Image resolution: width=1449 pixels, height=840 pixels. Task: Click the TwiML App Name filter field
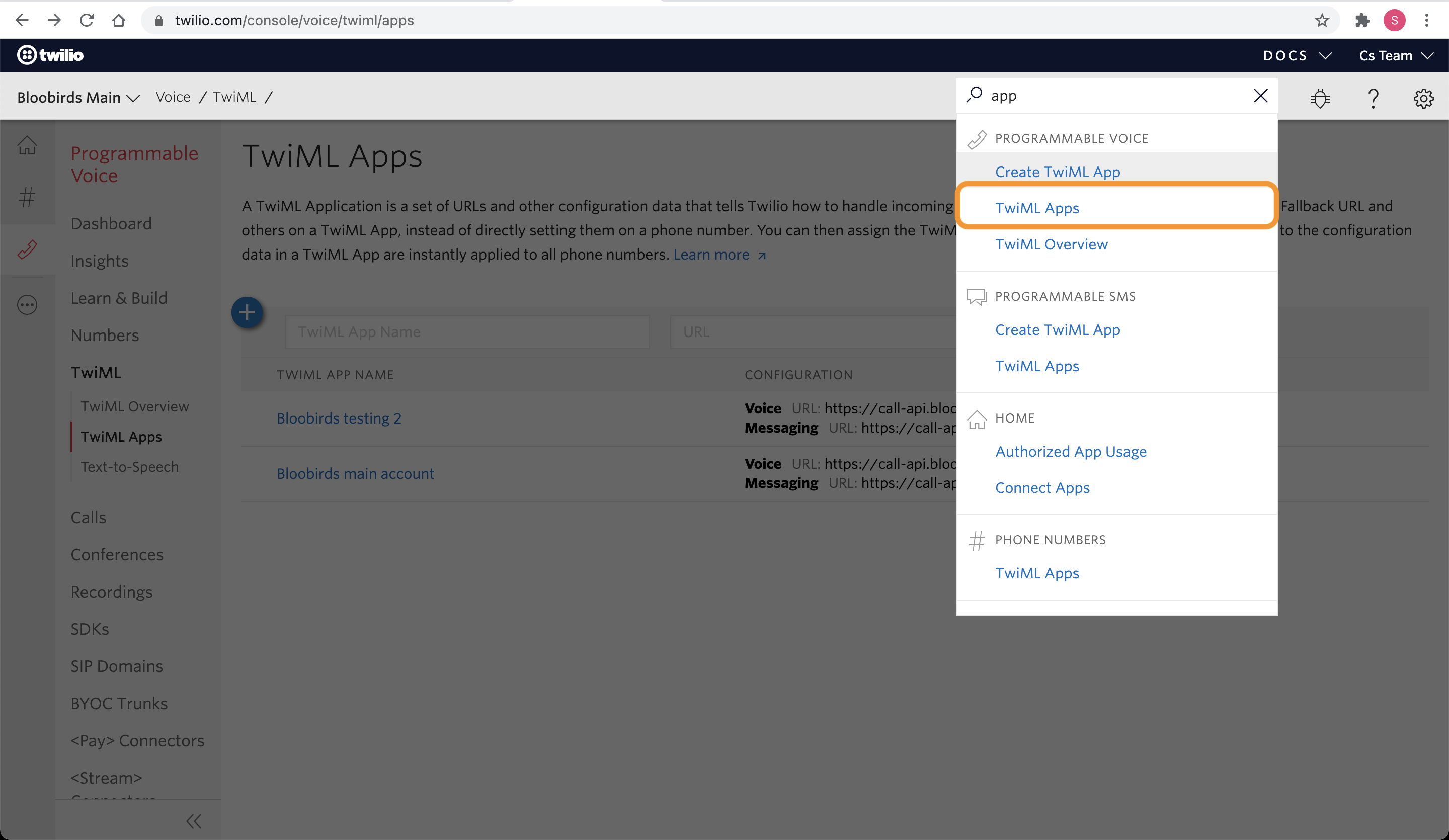point(467,332)
